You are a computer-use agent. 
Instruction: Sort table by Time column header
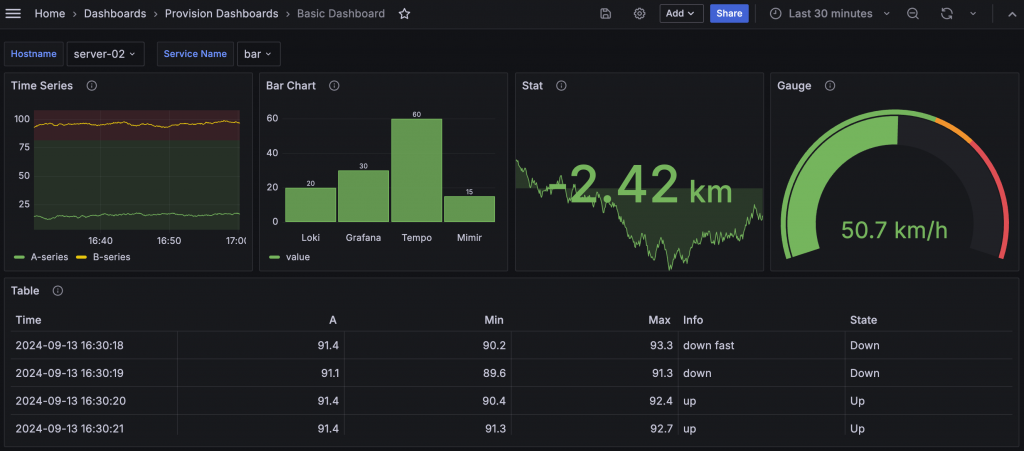(29, 320)
